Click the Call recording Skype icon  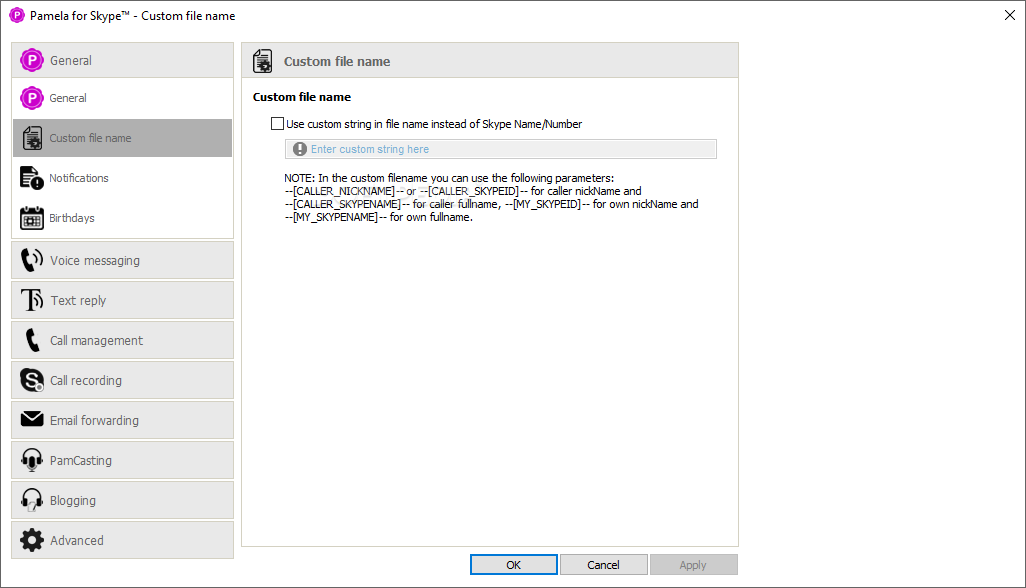coord(31,380)
